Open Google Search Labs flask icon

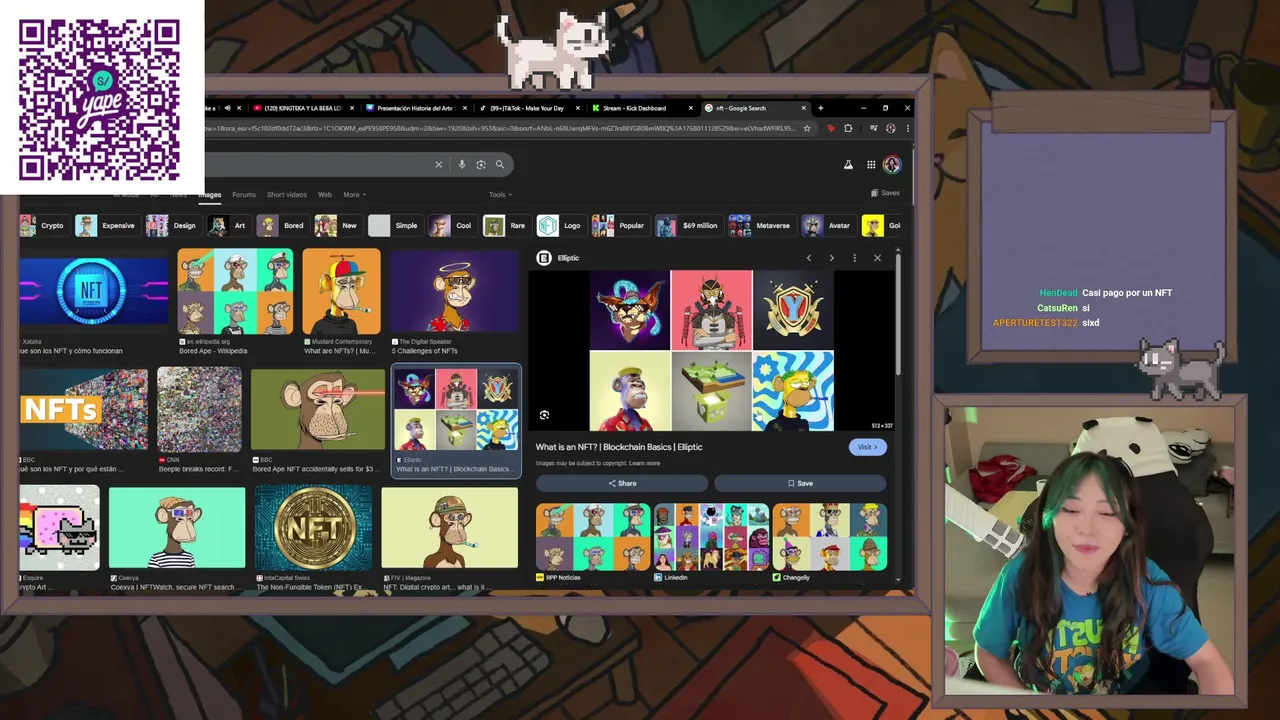(848, 165)
